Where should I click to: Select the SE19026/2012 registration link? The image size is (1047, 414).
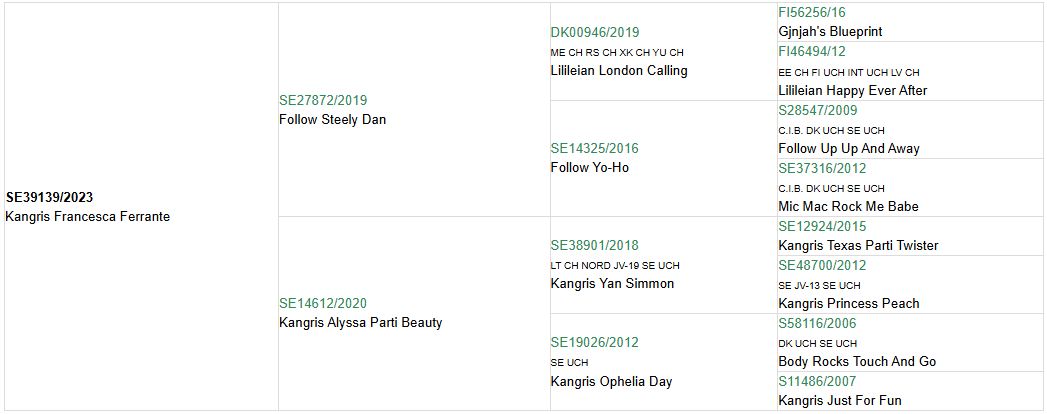point(594,342)
